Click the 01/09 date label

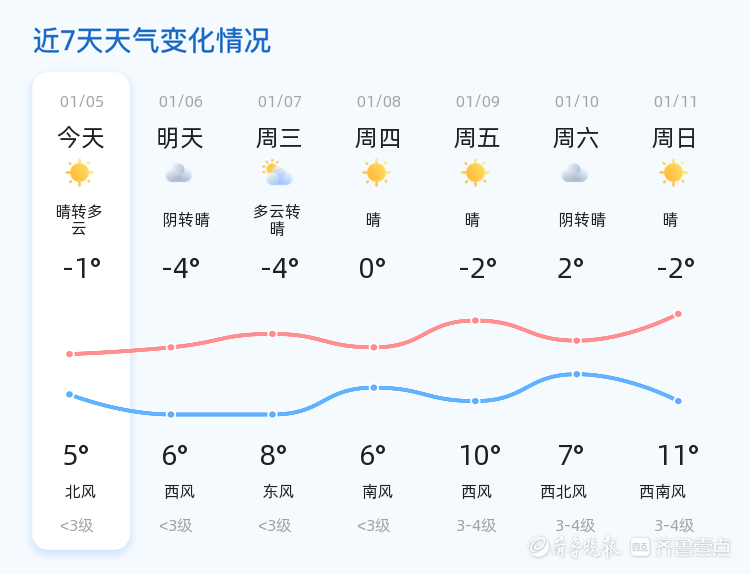pyautogui.click(x=477, y=101)
